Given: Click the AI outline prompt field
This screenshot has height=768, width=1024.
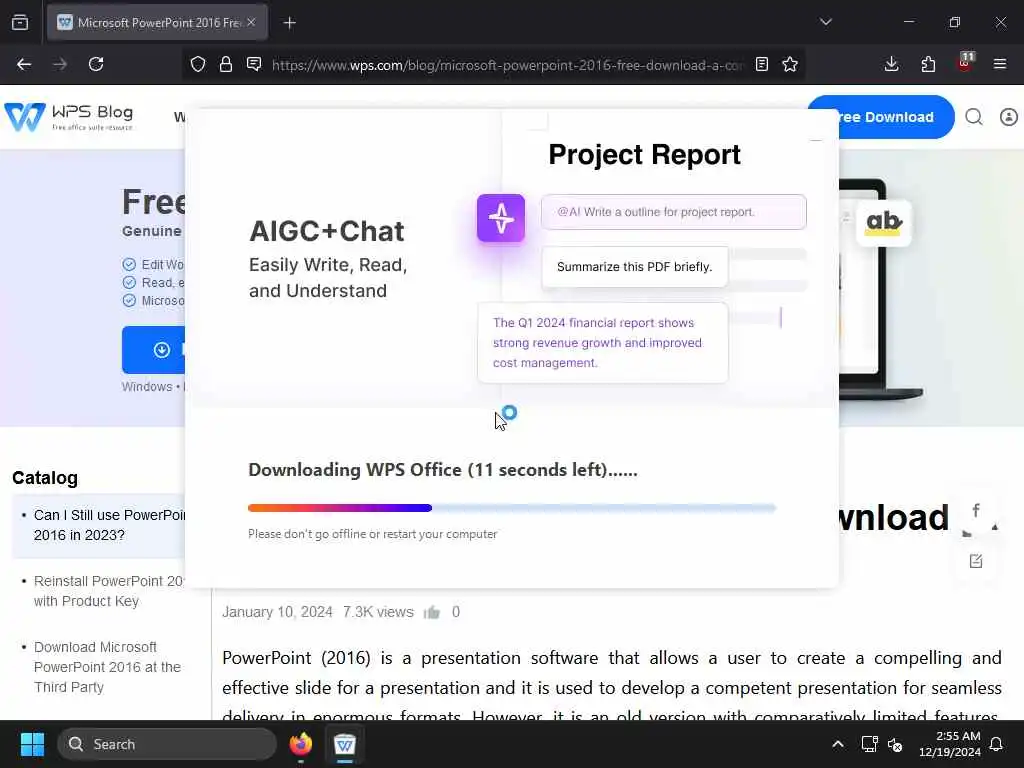Looking at the screenshot, I should pyautogui.click(x=673, y=212).
